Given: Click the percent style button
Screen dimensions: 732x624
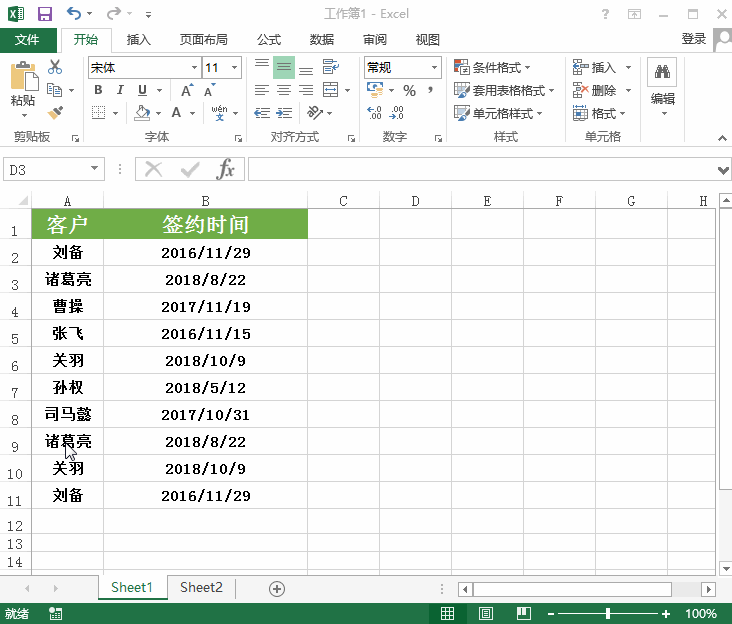Looking at the screenshot, I should point(409,90).
